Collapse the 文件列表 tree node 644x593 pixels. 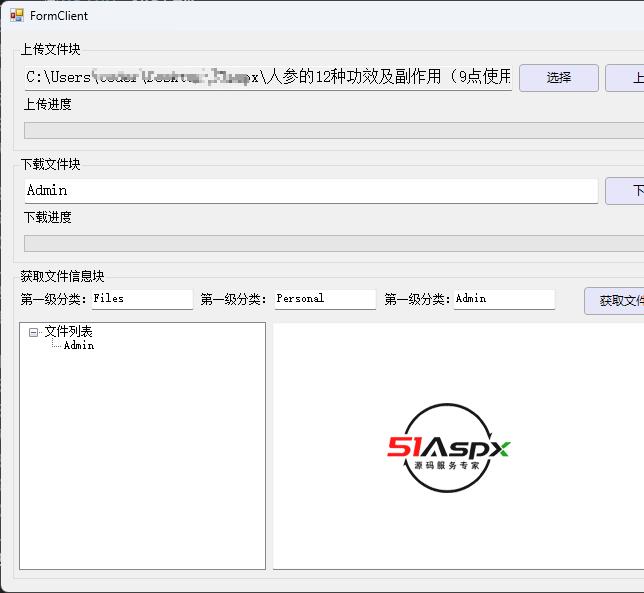[x=33, y=332]
